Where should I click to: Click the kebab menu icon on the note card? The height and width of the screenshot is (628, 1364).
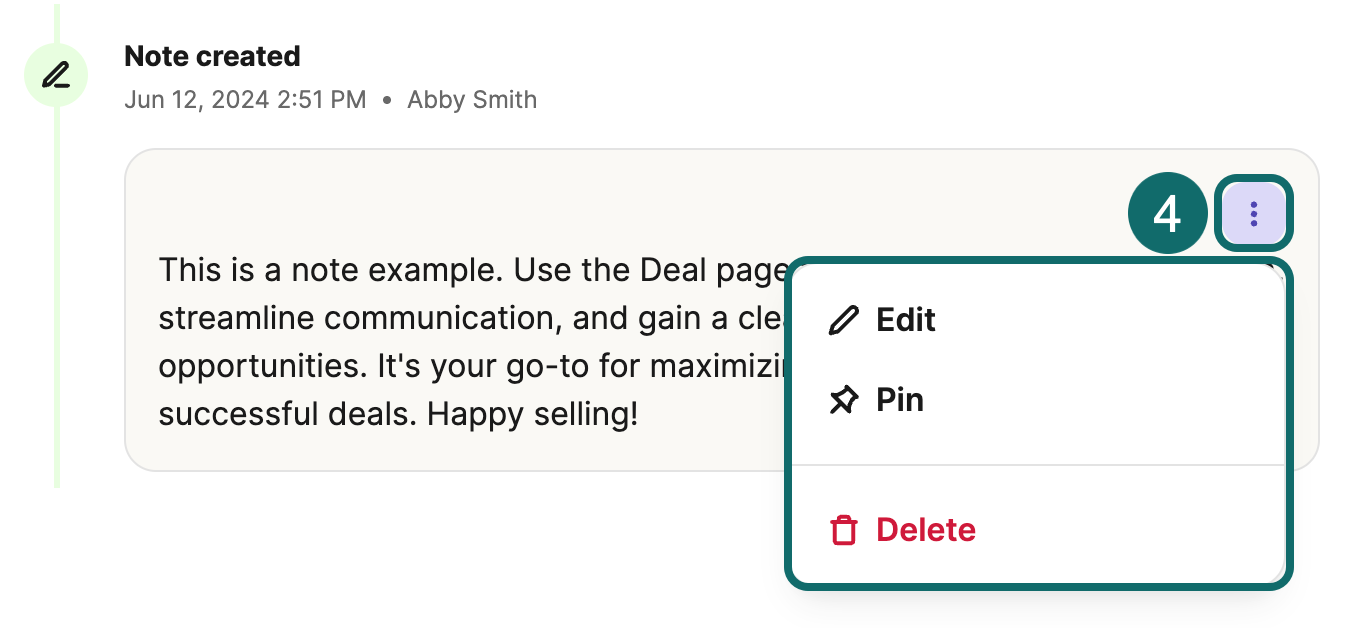pos(1254,213)
